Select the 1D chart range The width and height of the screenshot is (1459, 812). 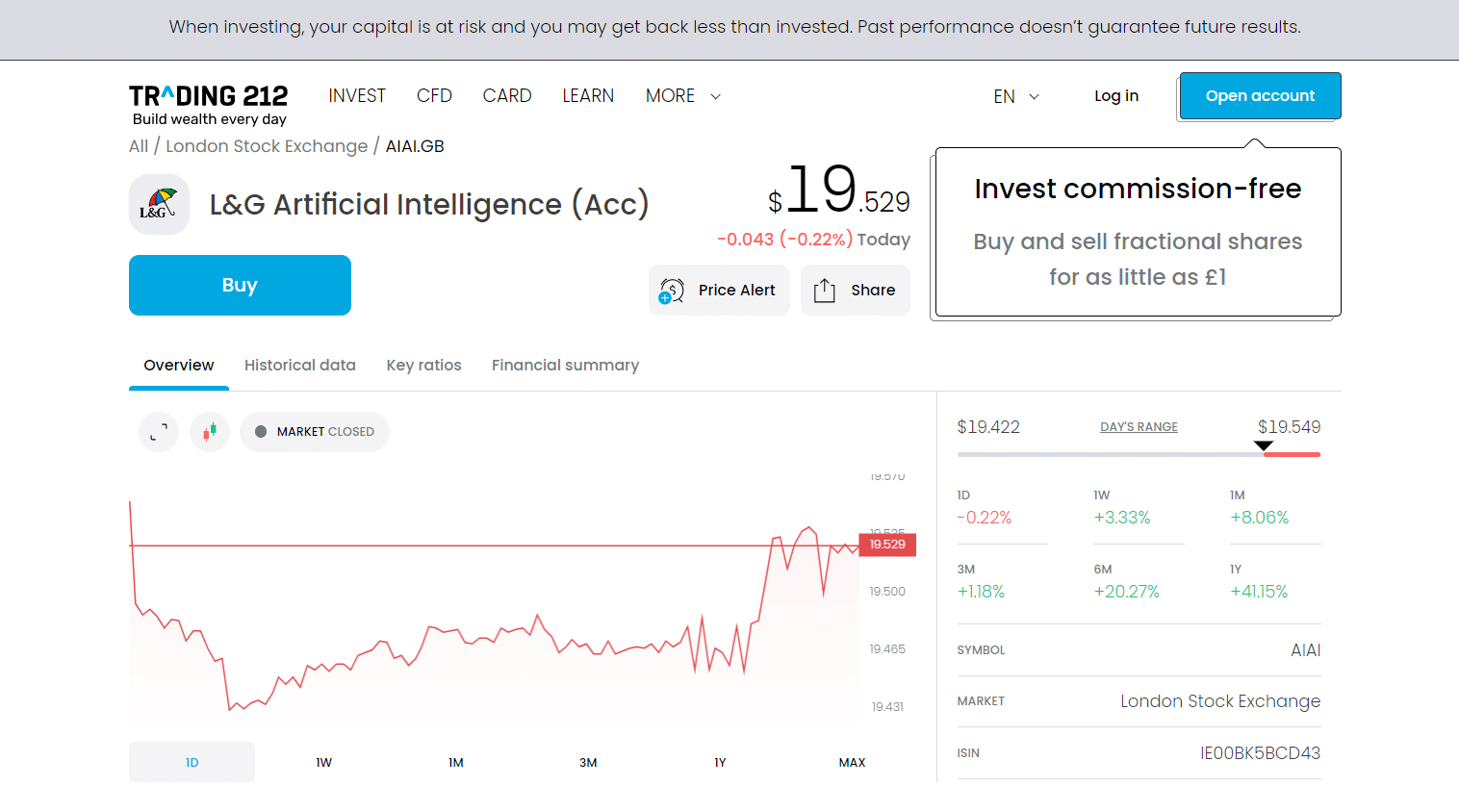tap(192, 762)
